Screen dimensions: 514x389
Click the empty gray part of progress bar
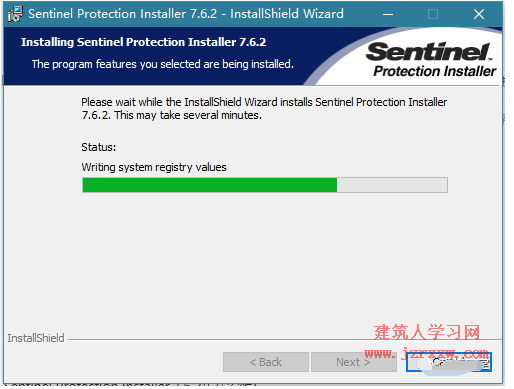point(392,185)
